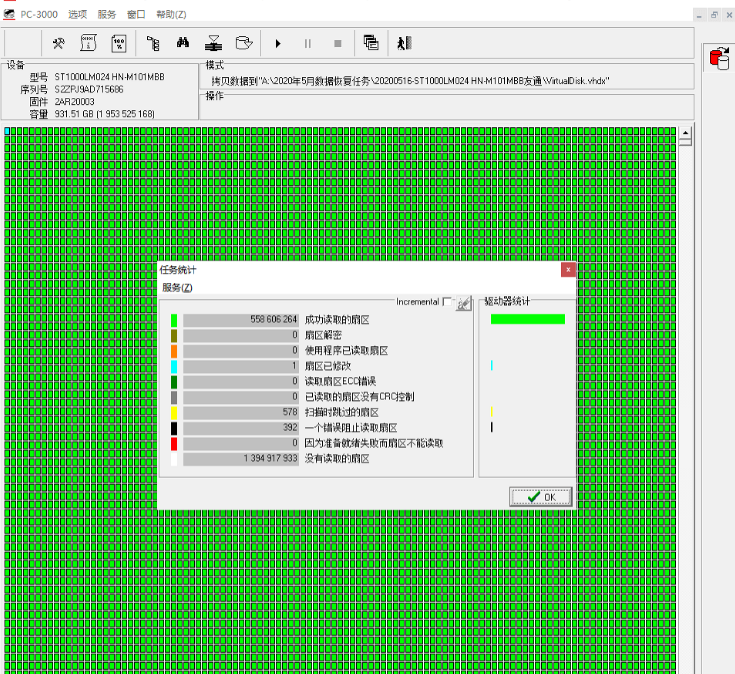
Task: Open the device tree structure icon
Action: pos(153,44)
